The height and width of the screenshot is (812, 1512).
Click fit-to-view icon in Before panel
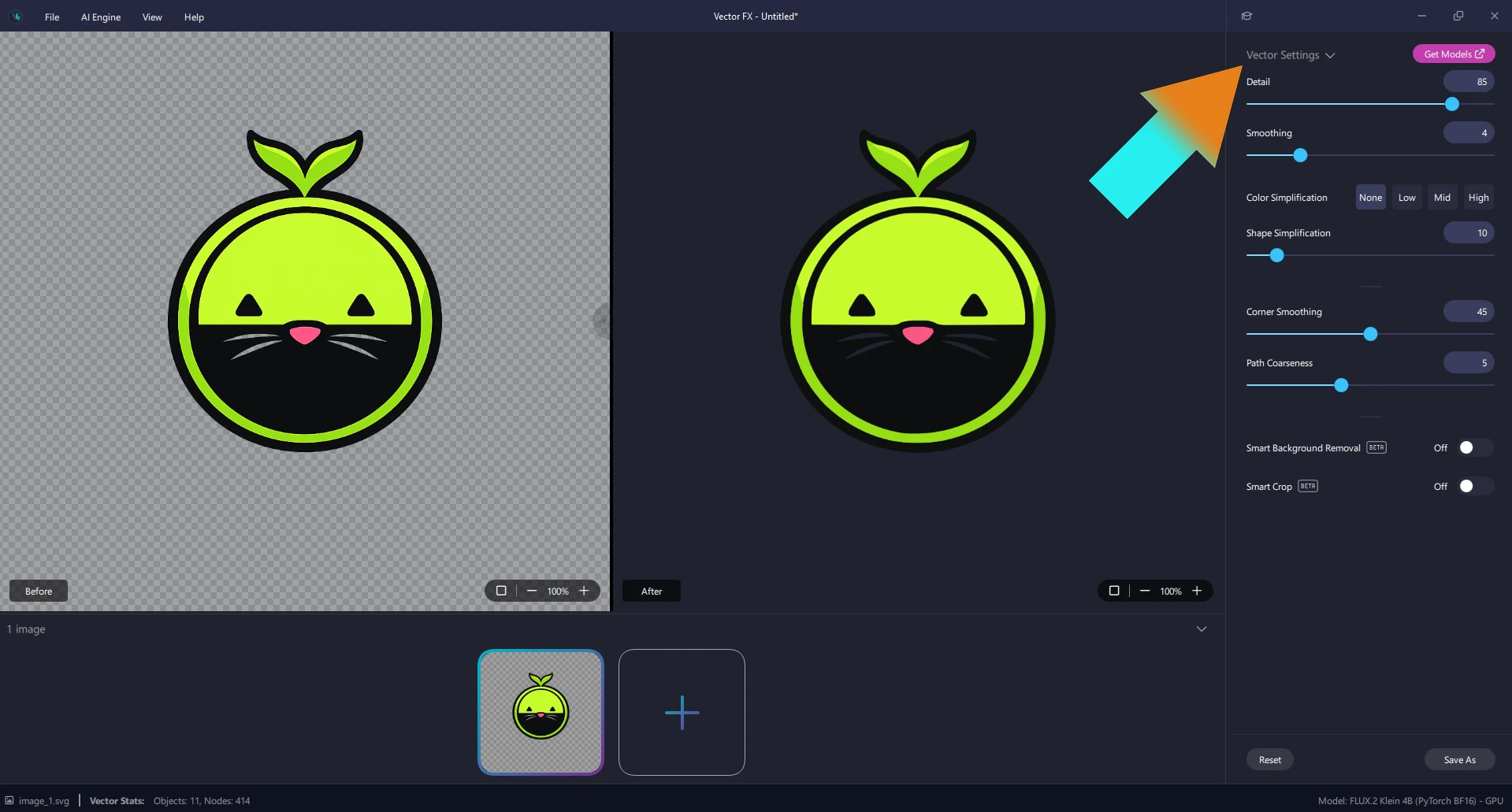(x=501, y=591)
